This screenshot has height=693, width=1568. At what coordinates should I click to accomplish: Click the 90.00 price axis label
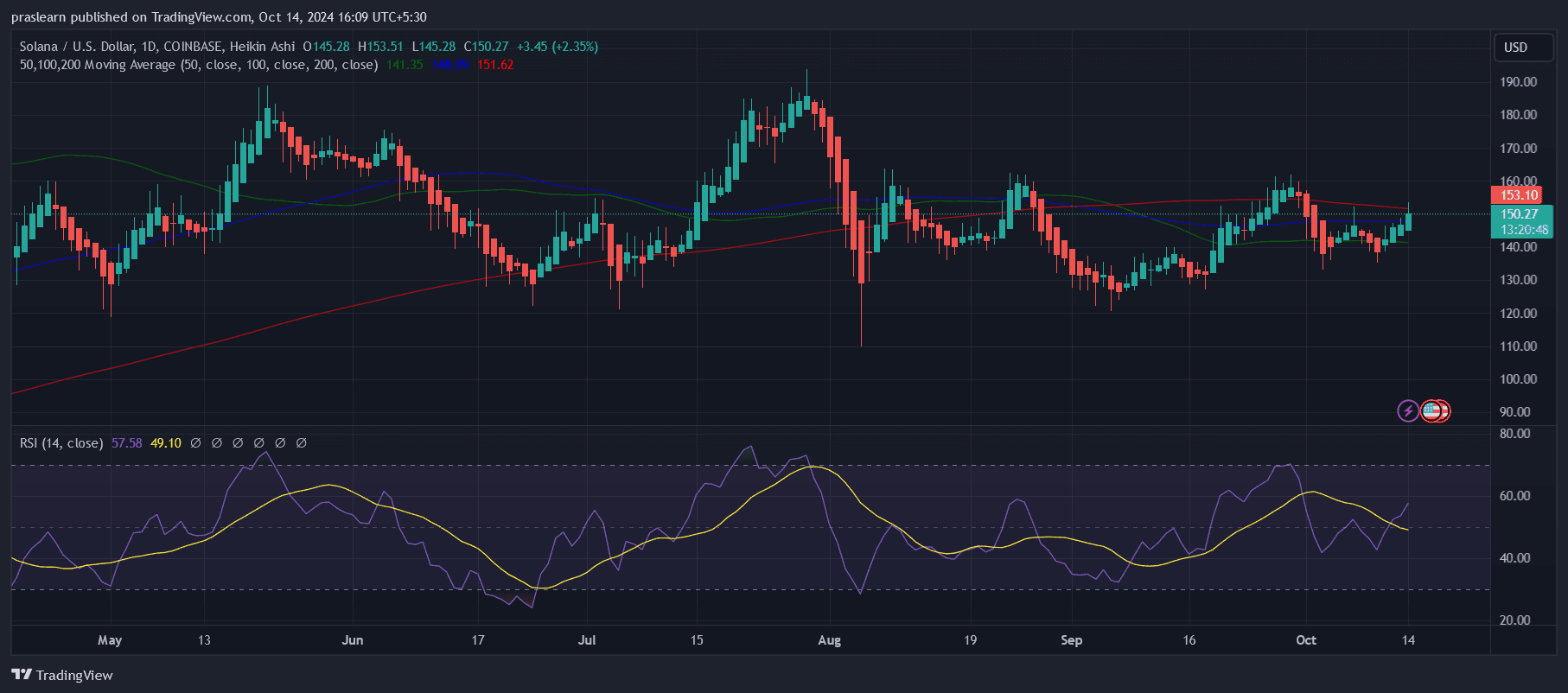coord(1515,412)
